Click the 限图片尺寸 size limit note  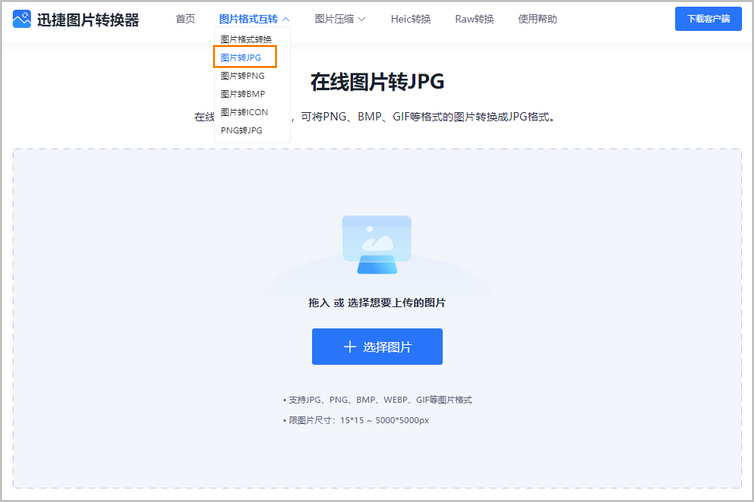356,420
